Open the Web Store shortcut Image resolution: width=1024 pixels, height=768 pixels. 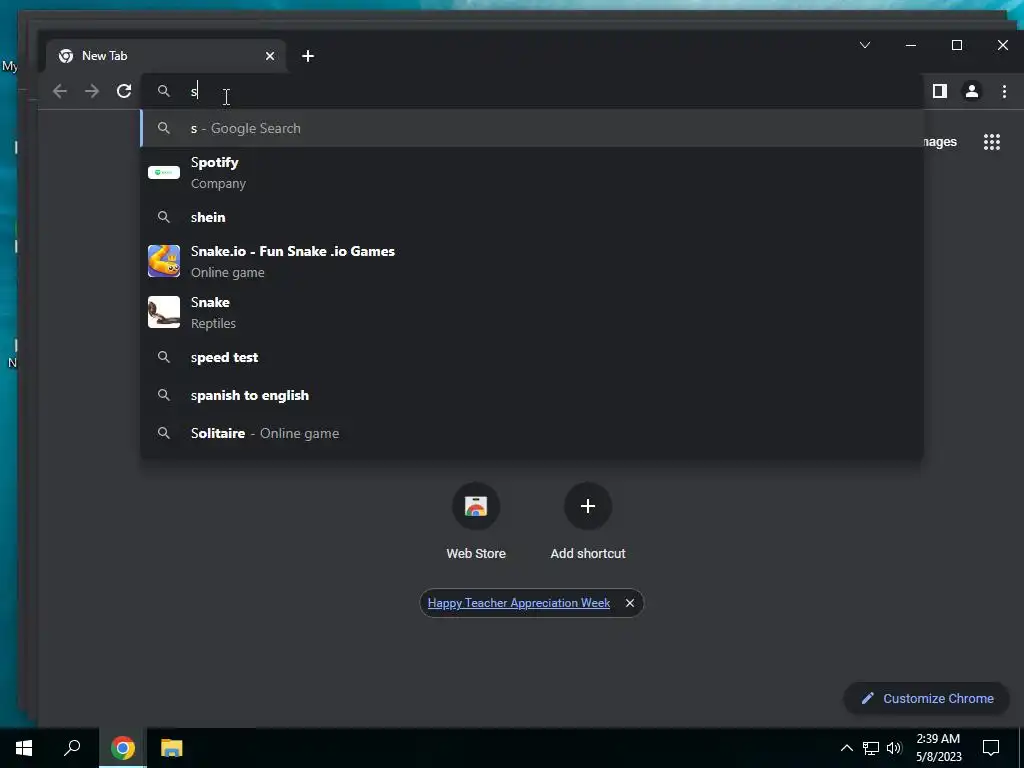(x=476, y=522)
